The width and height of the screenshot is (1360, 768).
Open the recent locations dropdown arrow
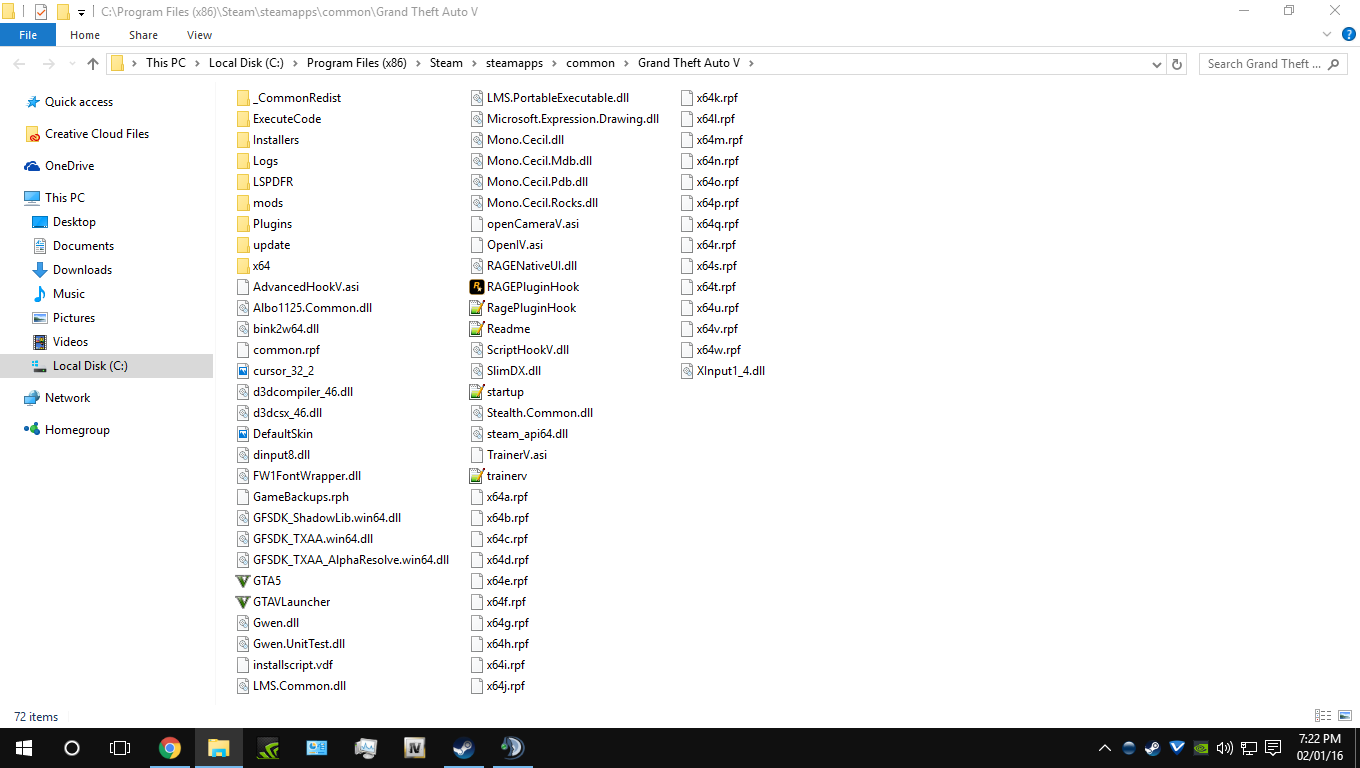click(71, 64)
